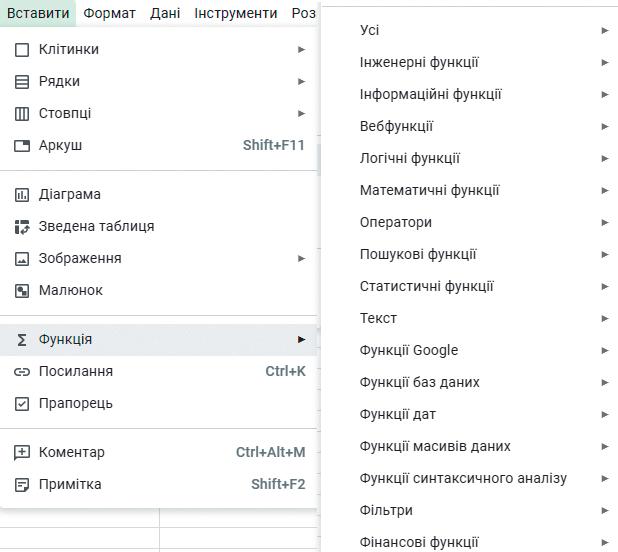Open the Формат menu
This screenshot has height=552, width=618.
coord(110,13)
